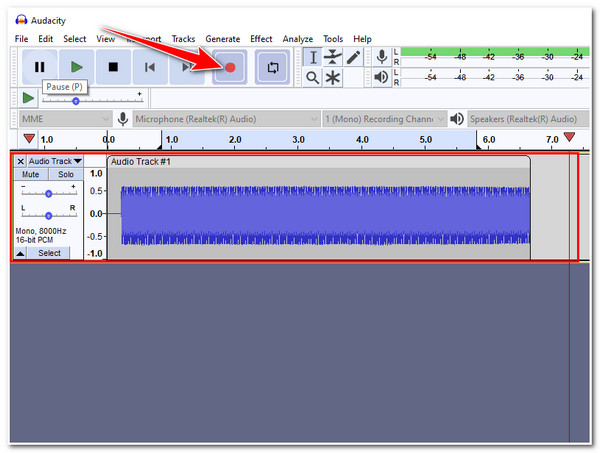Click the playback level meter bar
This screenshot has width=600, height=453.
tap(494, 78)
